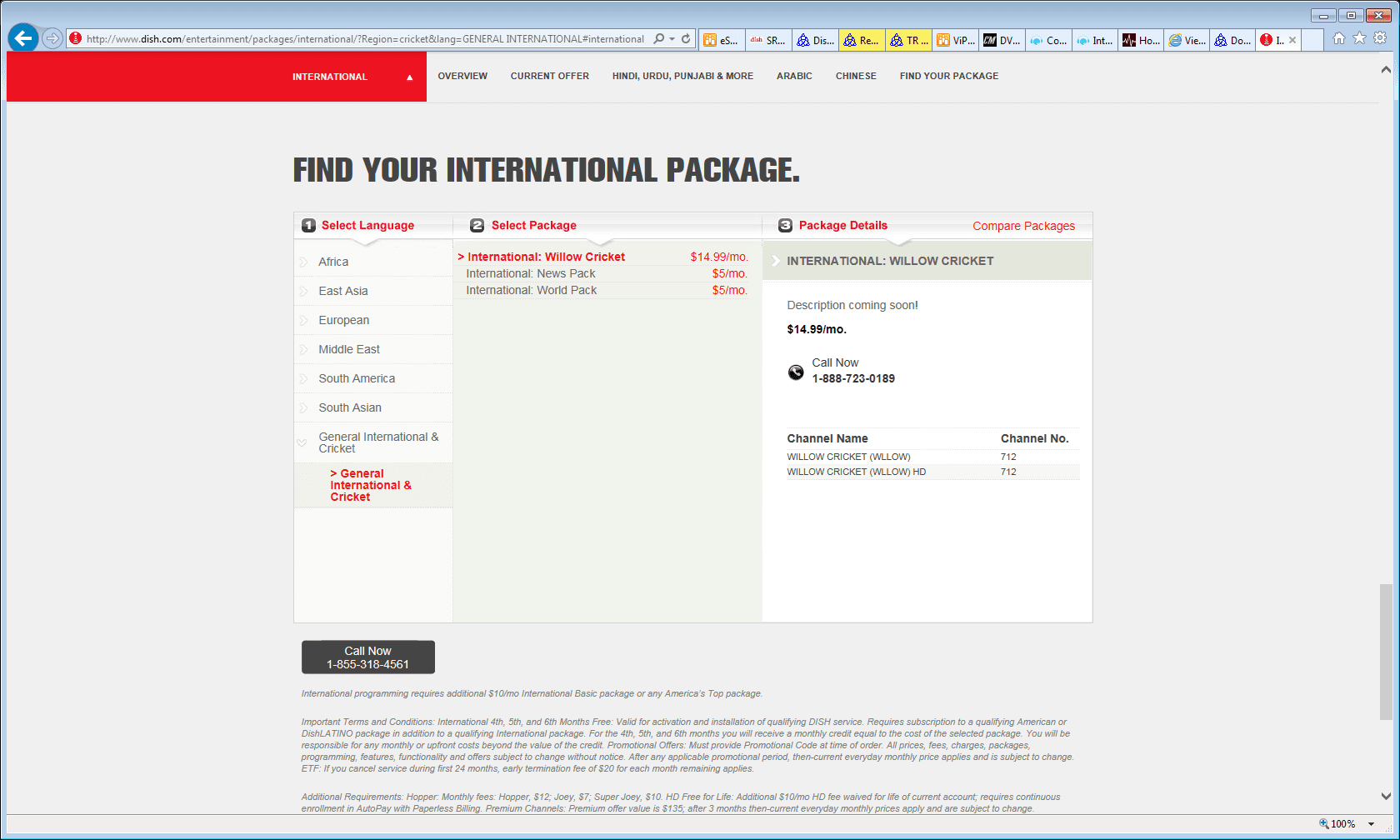1400x840 pixels.
Task: Click the Call Now 1-855-318-4561 button
Action: pos(368,657)
